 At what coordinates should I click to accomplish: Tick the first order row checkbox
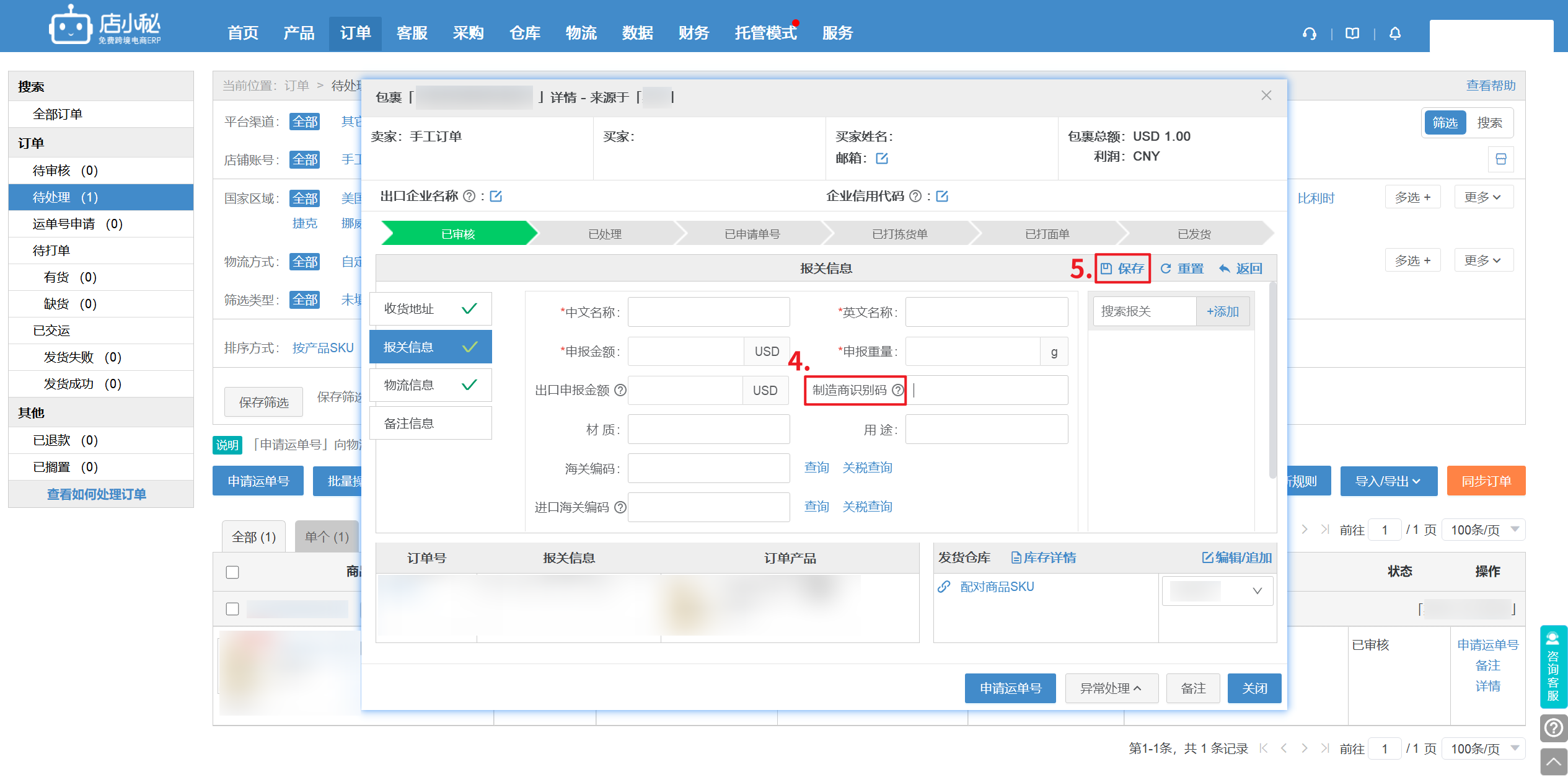232,609
